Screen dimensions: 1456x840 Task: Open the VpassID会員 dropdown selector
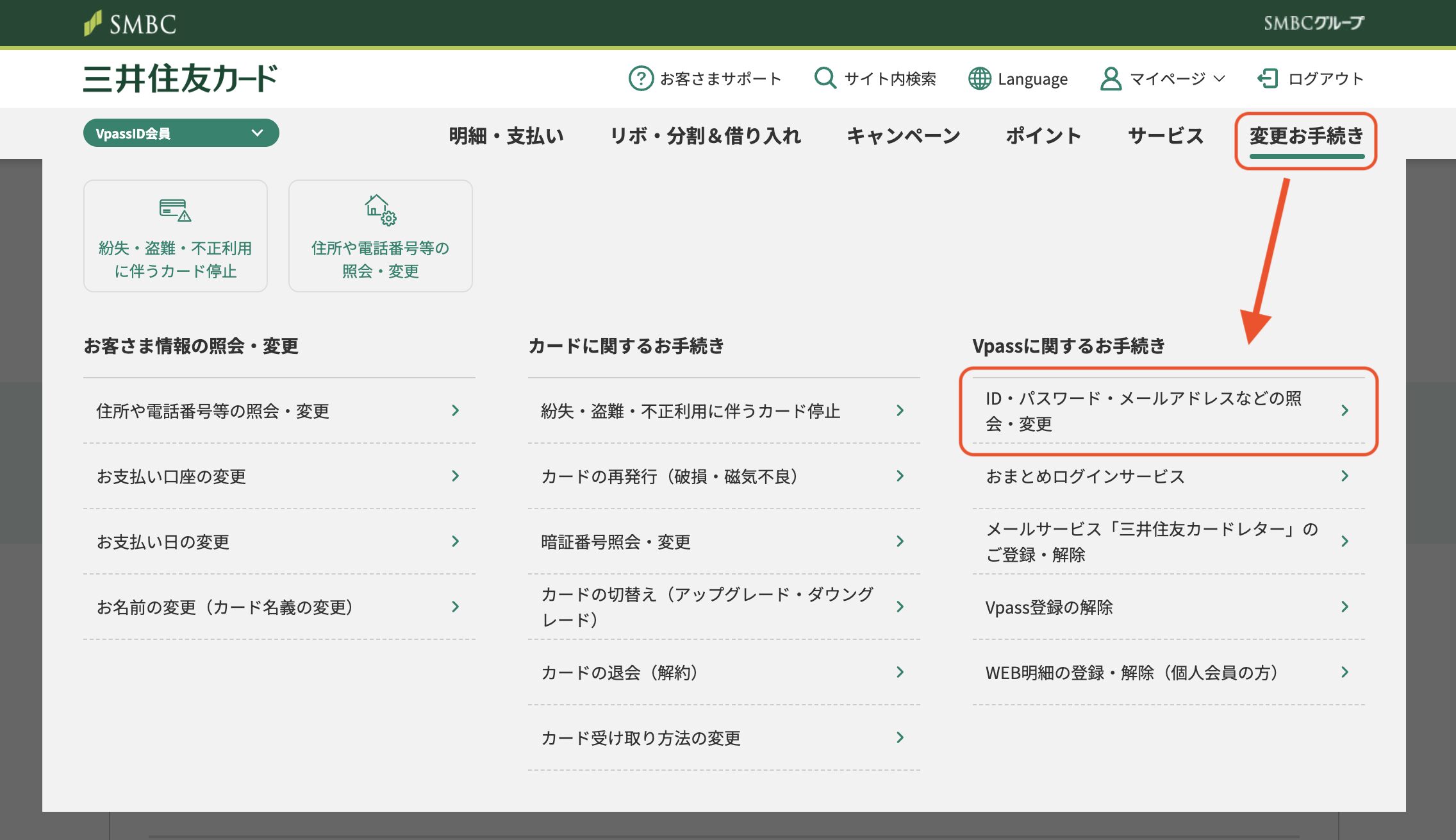point(181,133)
